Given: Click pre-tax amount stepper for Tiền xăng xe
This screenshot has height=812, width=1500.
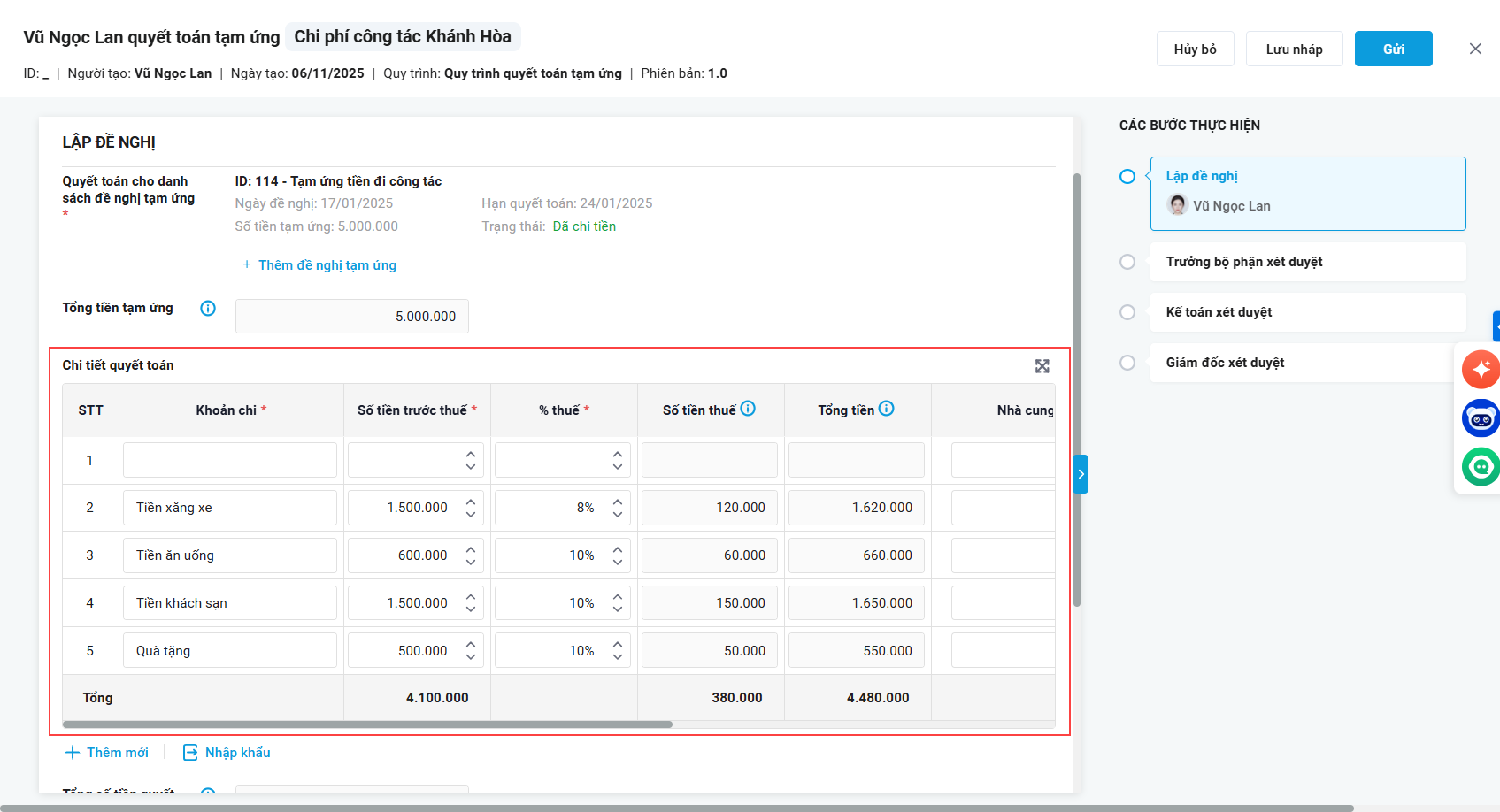Looking at the screenshot, I should [471, 508].
